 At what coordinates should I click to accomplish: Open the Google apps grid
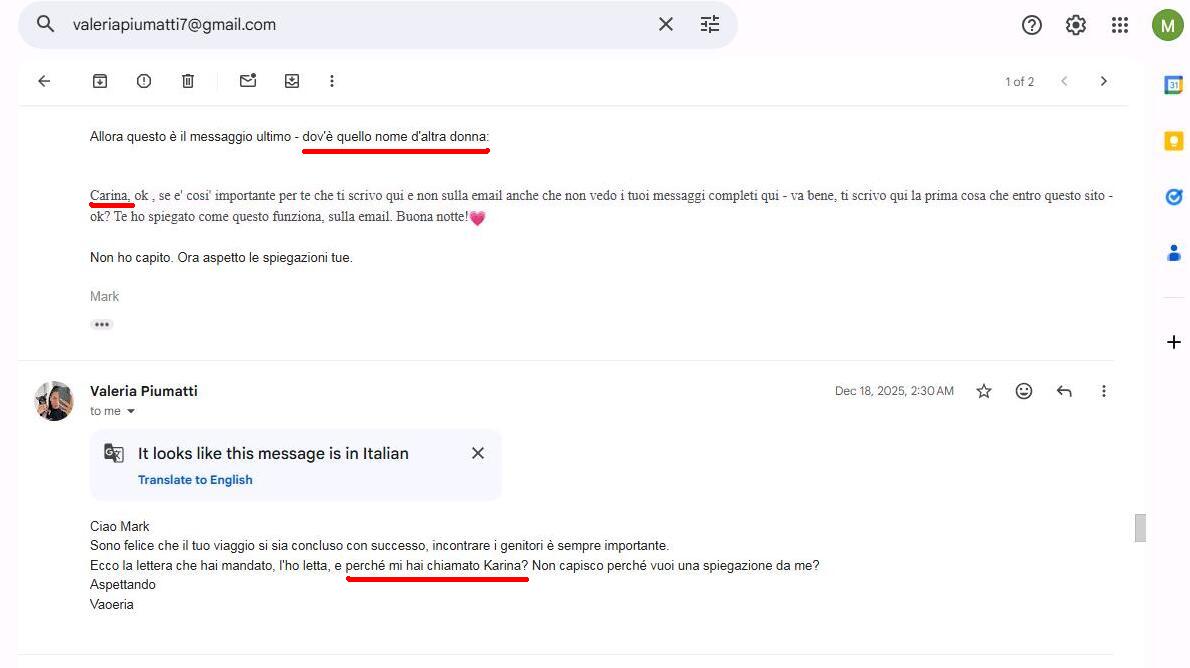point(1120,25)
